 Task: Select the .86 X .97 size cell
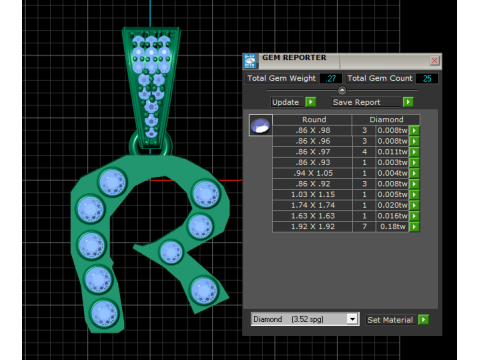point(312,152)
